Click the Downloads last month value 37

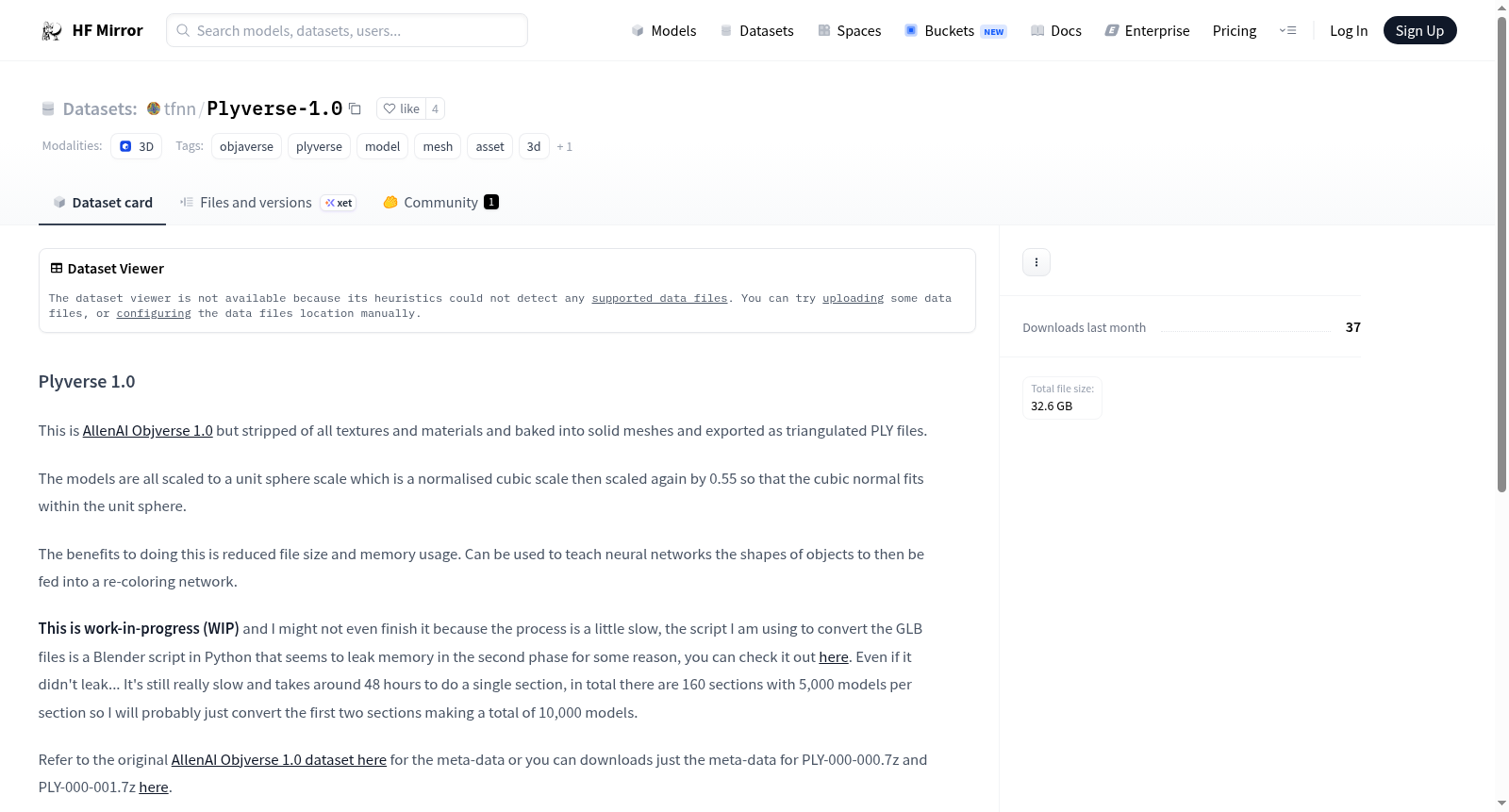(1353, 327)
